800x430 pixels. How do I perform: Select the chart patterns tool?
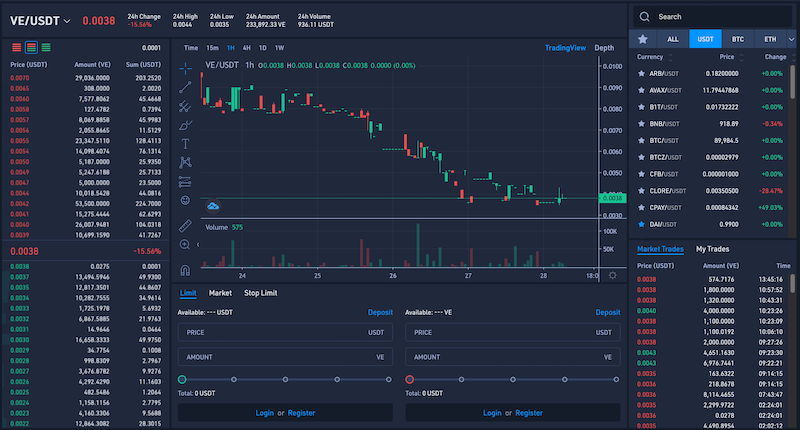coord(185,162)
